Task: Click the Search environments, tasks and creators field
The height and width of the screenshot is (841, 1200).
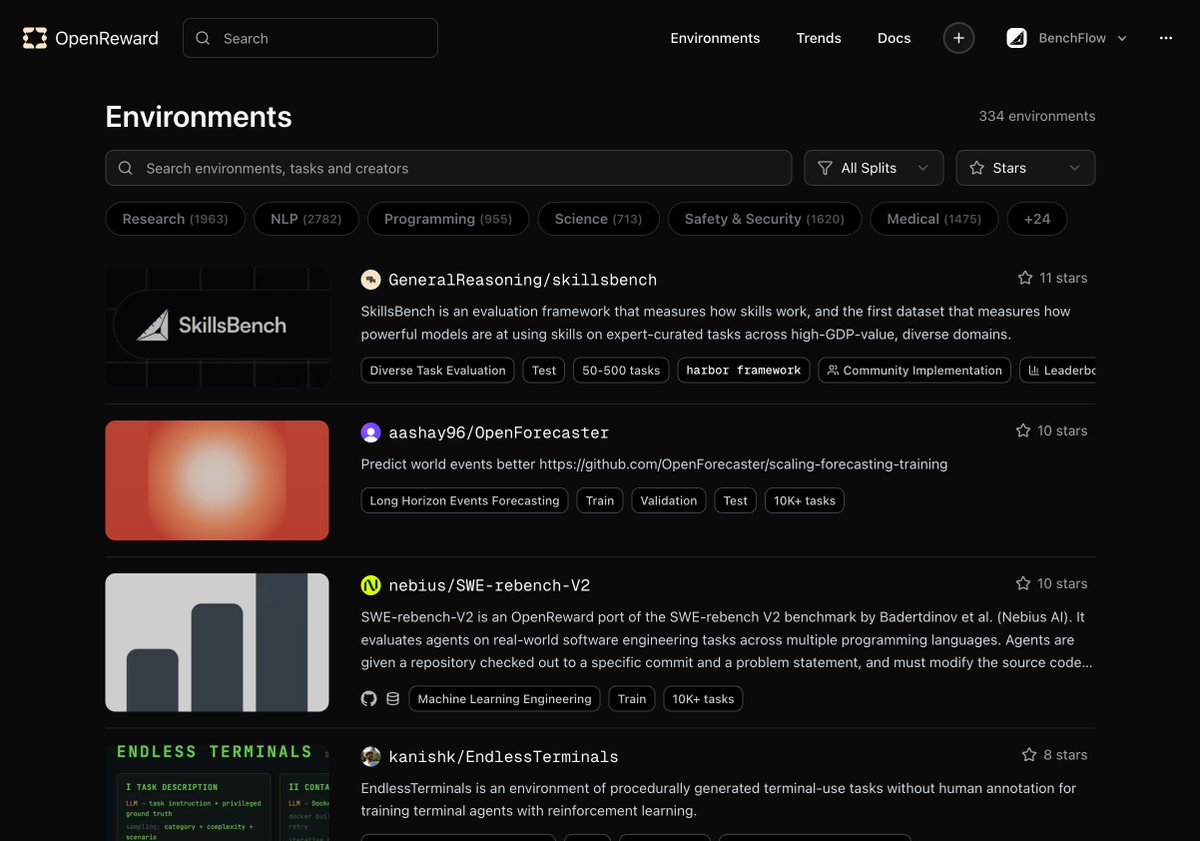Action: [448, 168]
